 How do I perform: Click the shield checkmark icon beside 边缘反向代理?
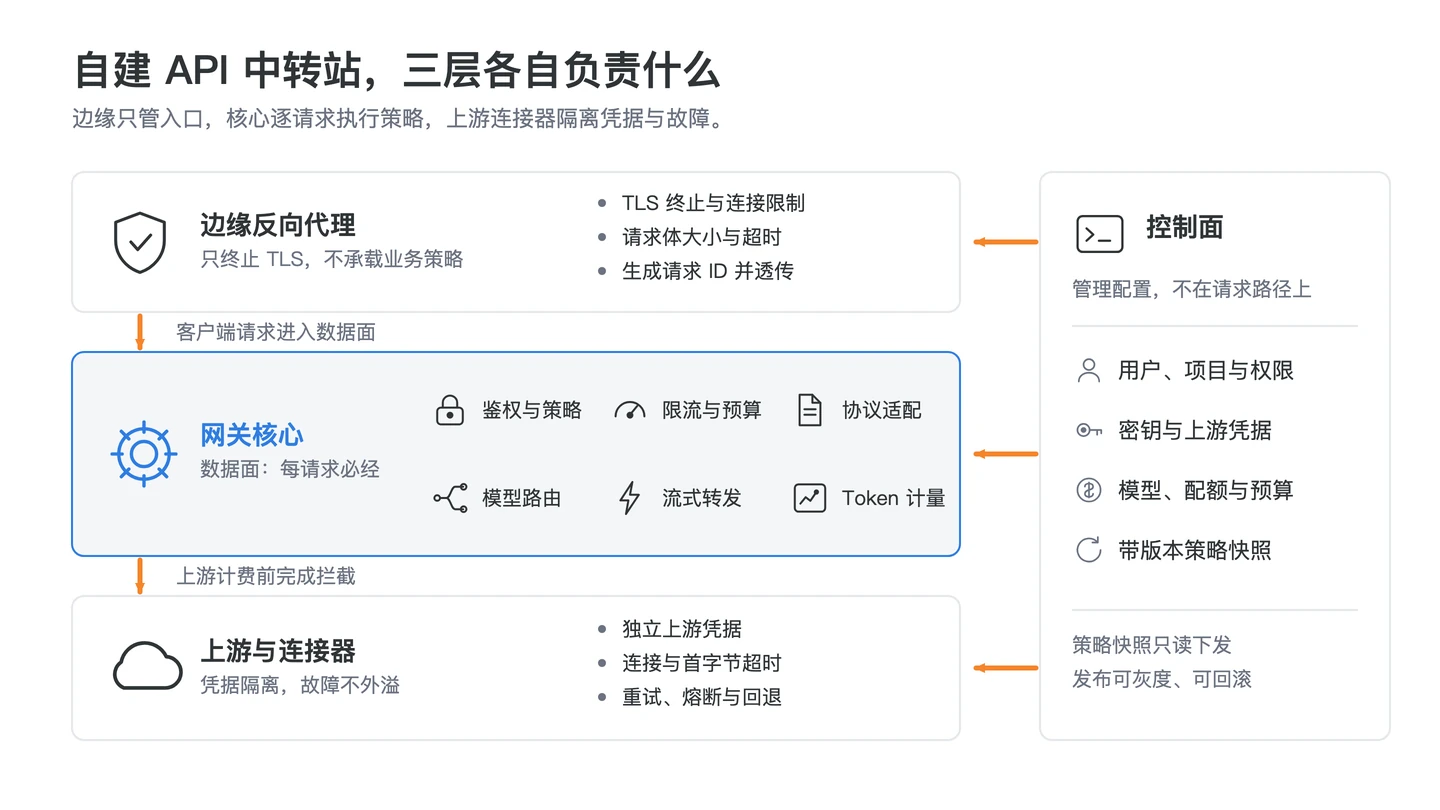(x=140, y=242)
